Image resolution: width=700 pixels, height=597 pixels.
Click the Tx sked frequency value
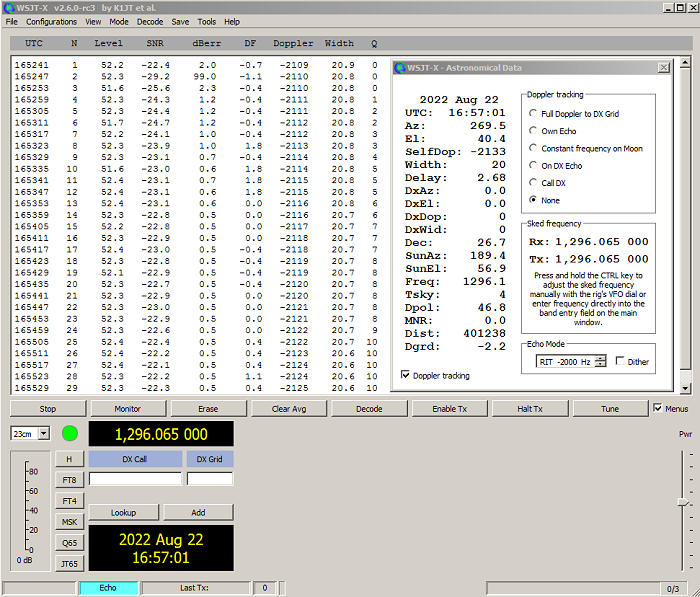tap(602, 259)
